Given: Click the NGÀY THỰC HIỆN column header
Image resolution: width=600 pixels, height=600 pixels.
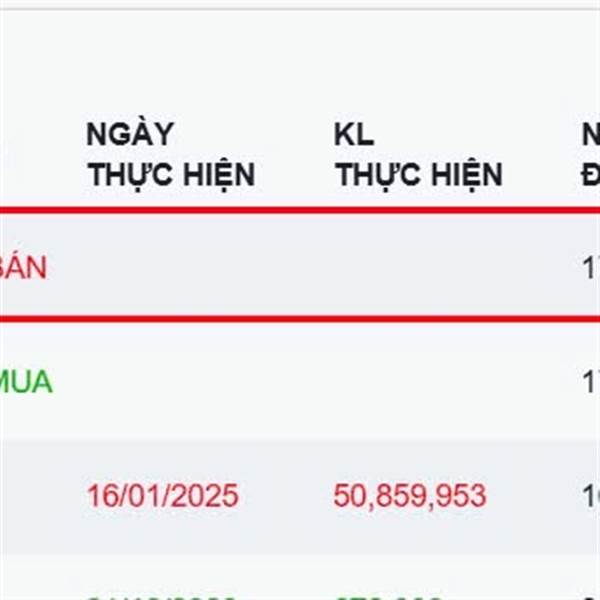Looking at the screenshot, I should 171,154.
